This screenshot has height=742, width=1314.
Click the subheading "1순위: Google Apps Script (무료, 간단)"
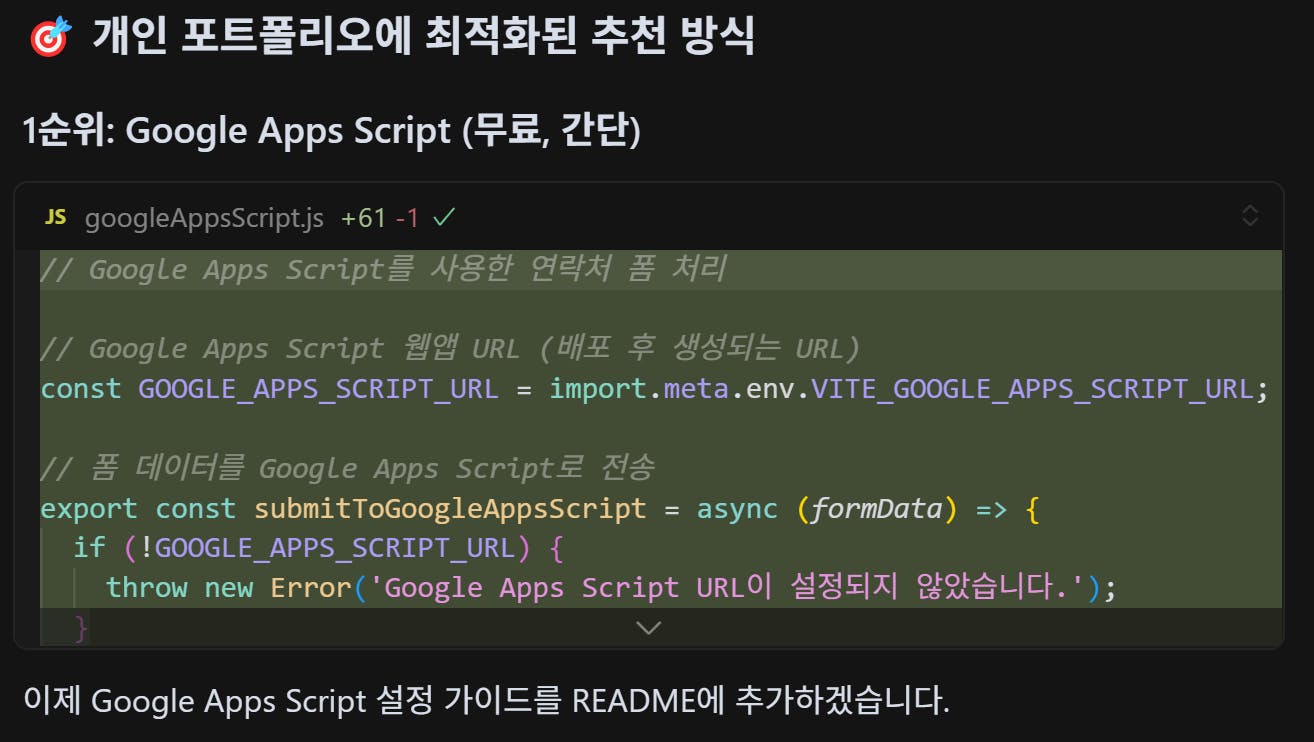coord(331,131)
